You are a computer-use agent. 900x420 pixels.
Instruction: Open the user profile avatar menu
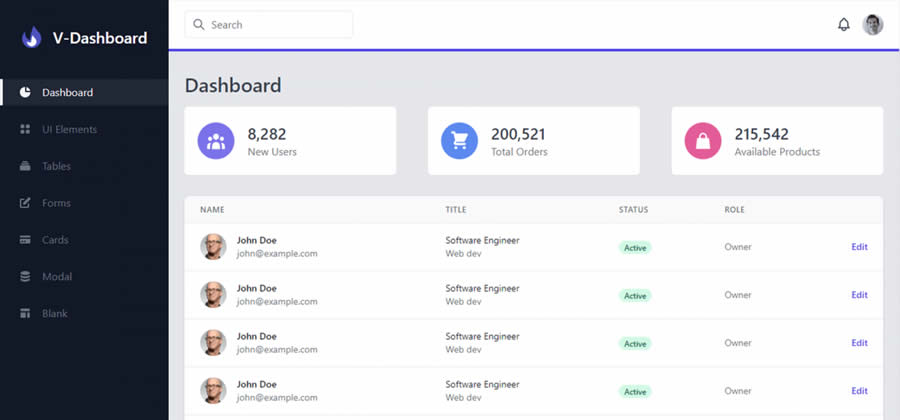tap(873, 25)
